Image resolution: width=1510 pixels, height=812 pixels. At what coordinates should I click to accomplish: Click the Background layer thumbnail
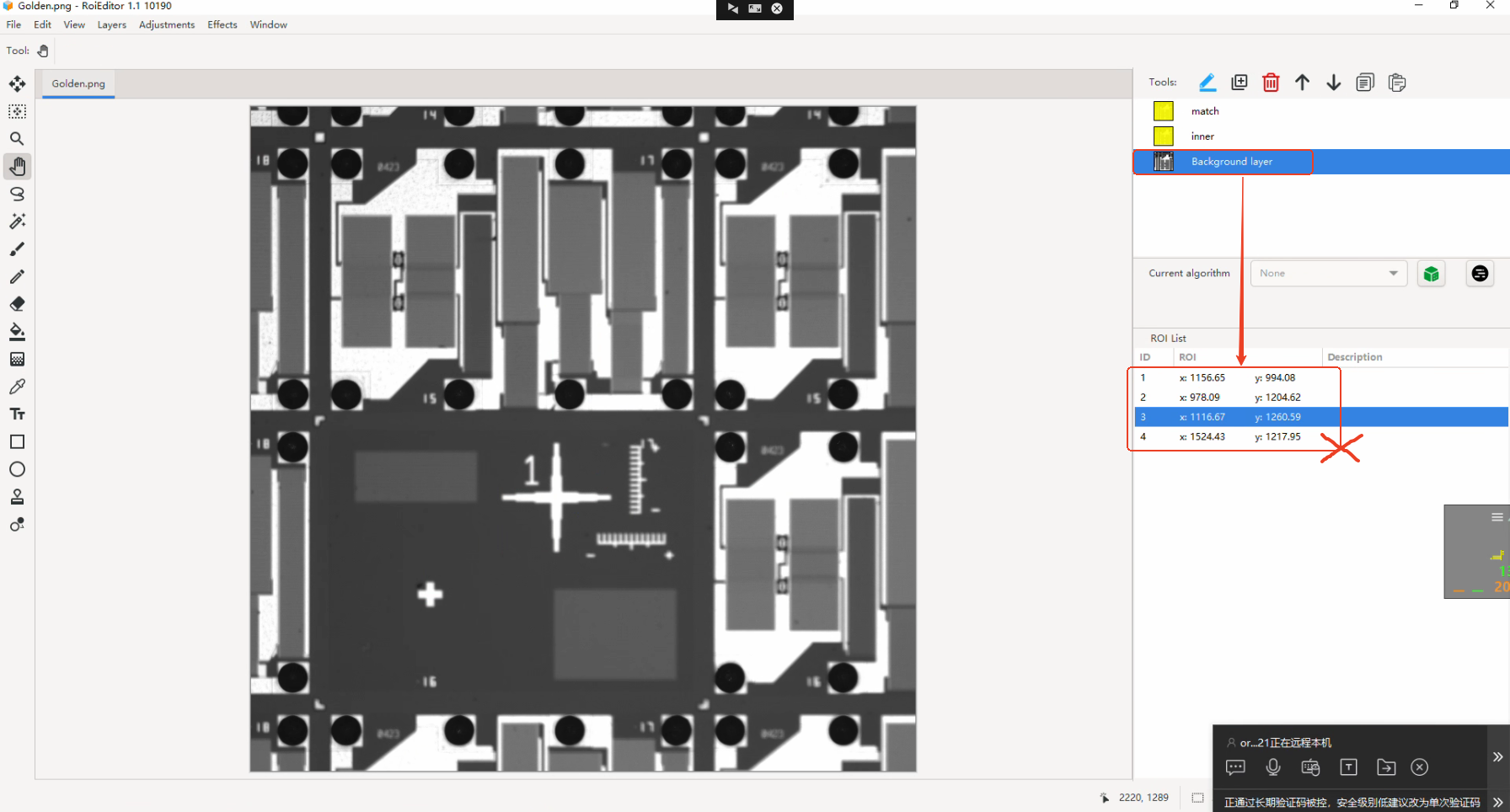click(1164, 162)
